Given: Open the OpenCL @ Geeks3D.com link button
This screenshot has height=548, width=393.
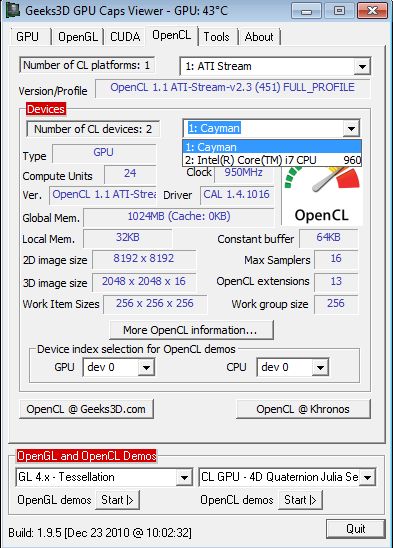Looking at the screenshot, I should [86, 409].
